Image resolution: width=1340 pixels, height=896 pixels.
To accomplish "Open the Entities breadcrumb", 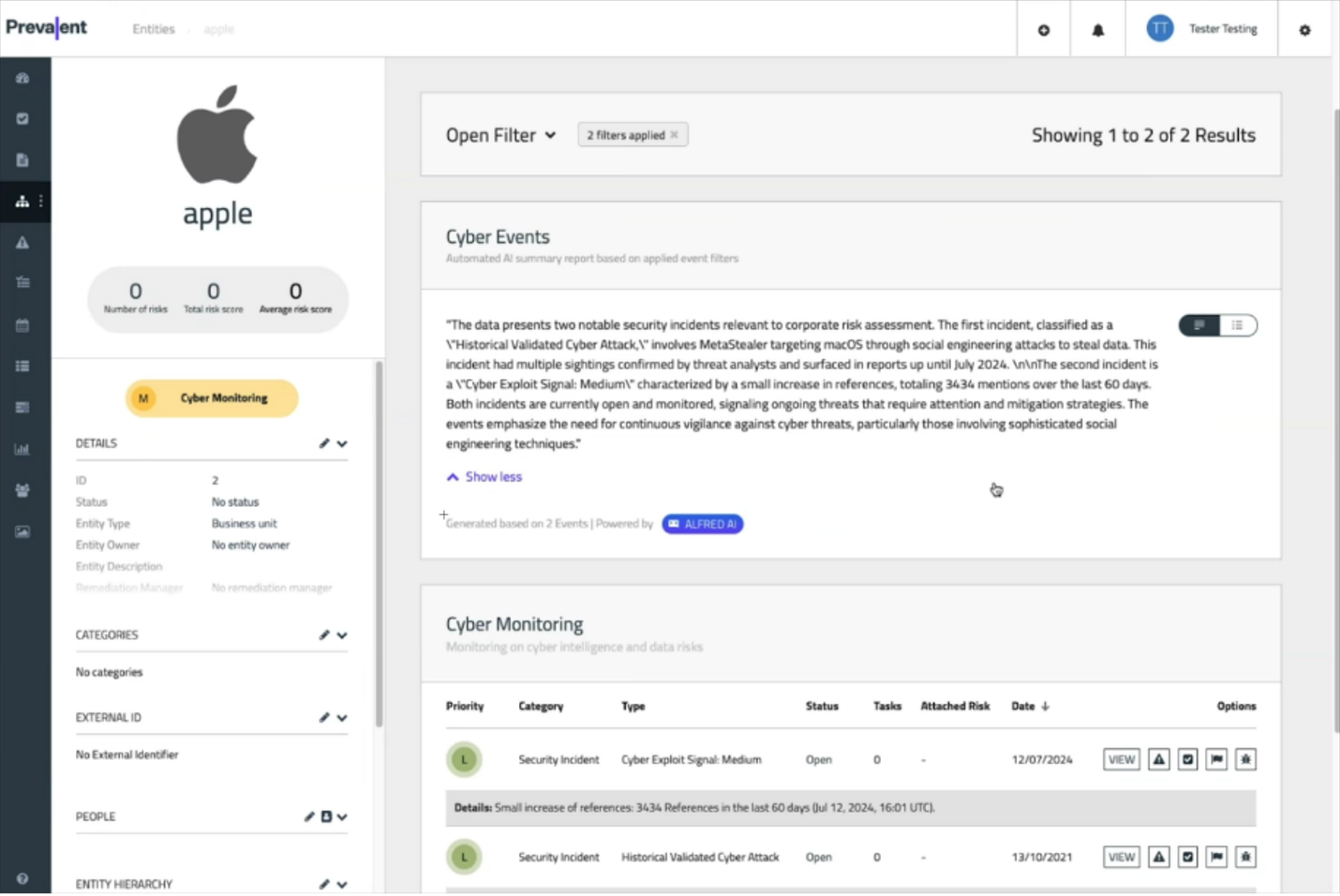I will (154, 29).
